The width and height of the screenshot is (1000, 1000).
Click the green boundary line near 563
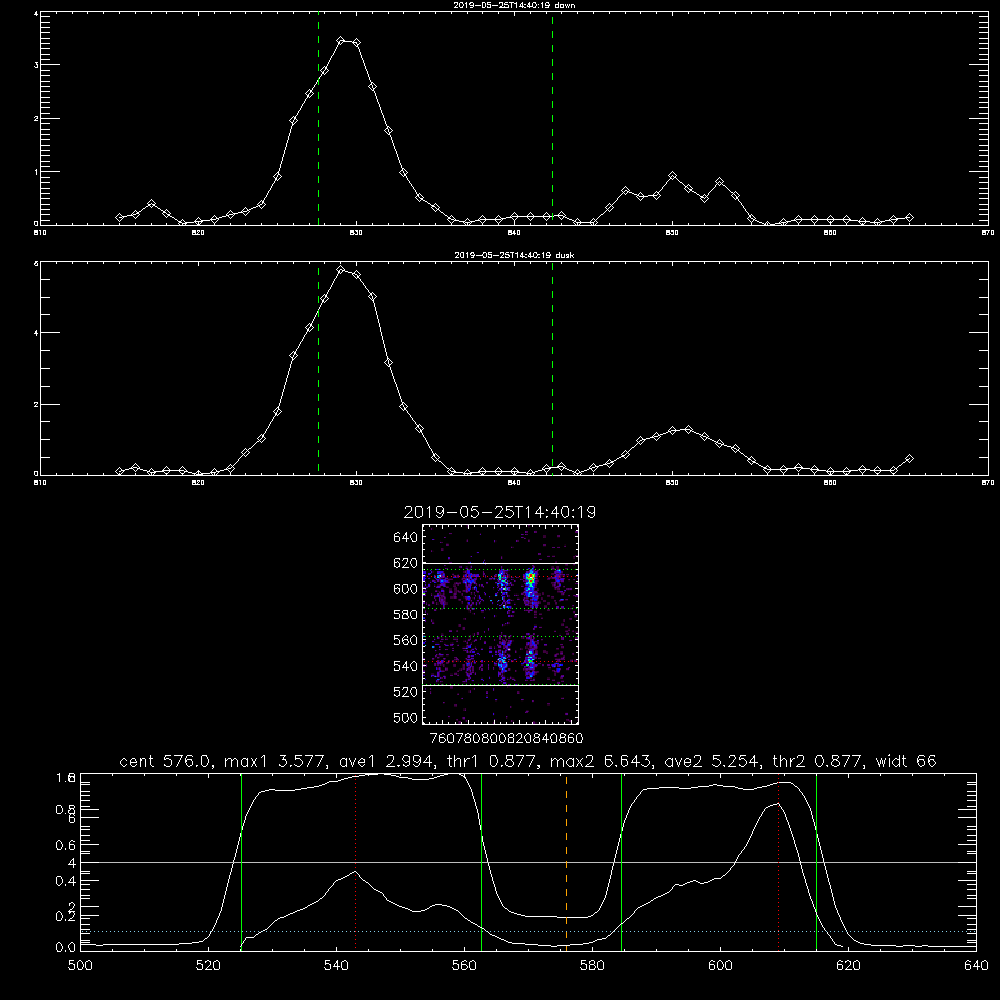(482, 862)
